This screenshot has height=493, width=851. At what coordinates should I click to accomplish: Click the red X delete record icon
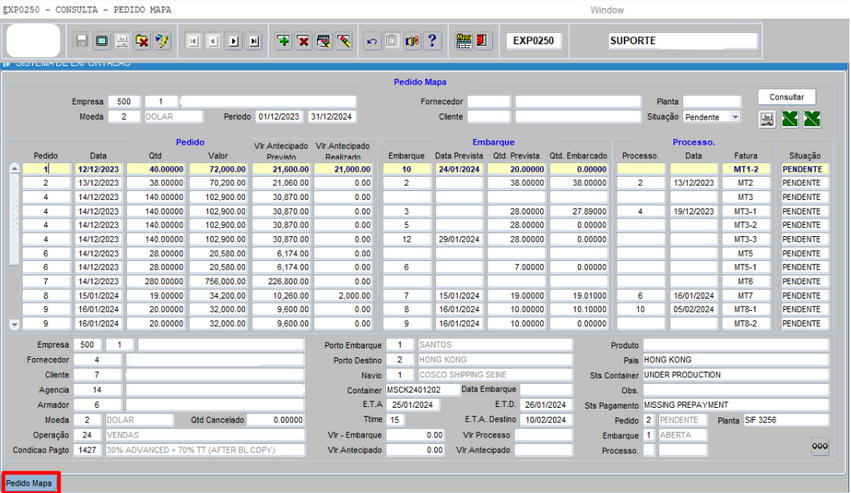point(303,41)
